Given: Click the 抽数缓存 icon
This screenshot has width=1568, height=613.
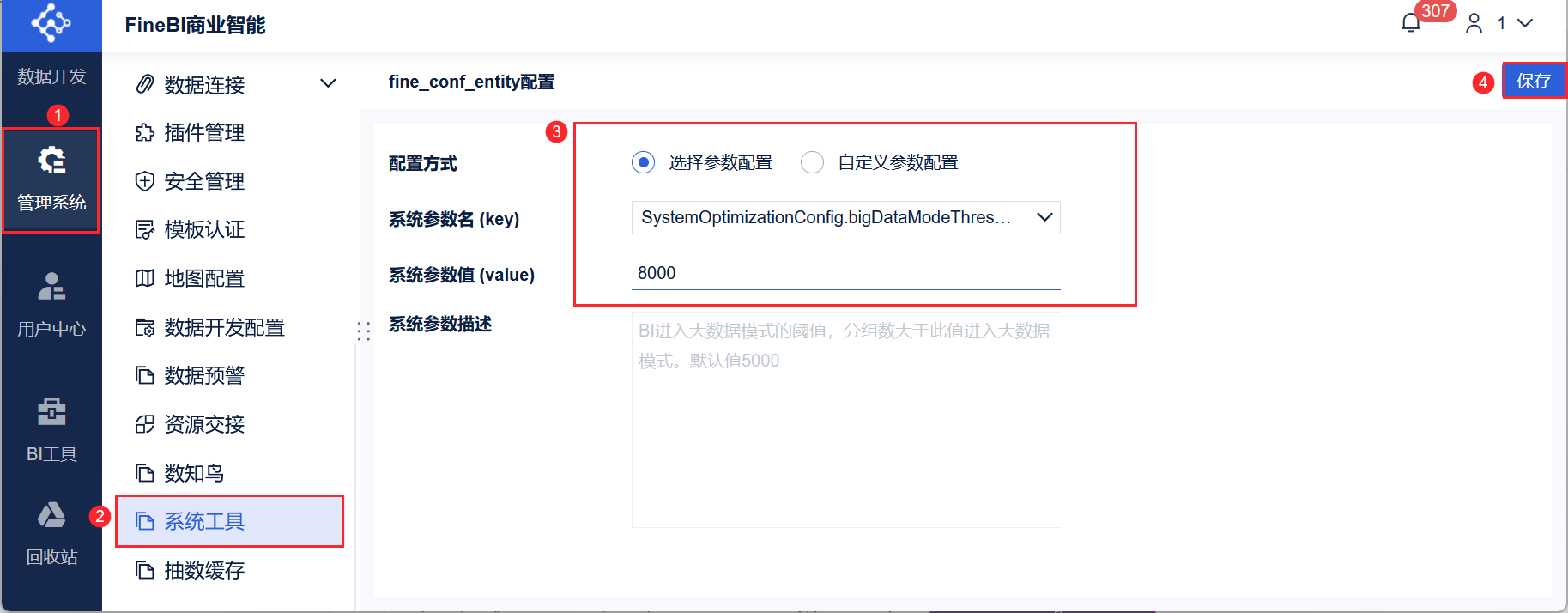Looking at the screenshot, I should 145,570.
